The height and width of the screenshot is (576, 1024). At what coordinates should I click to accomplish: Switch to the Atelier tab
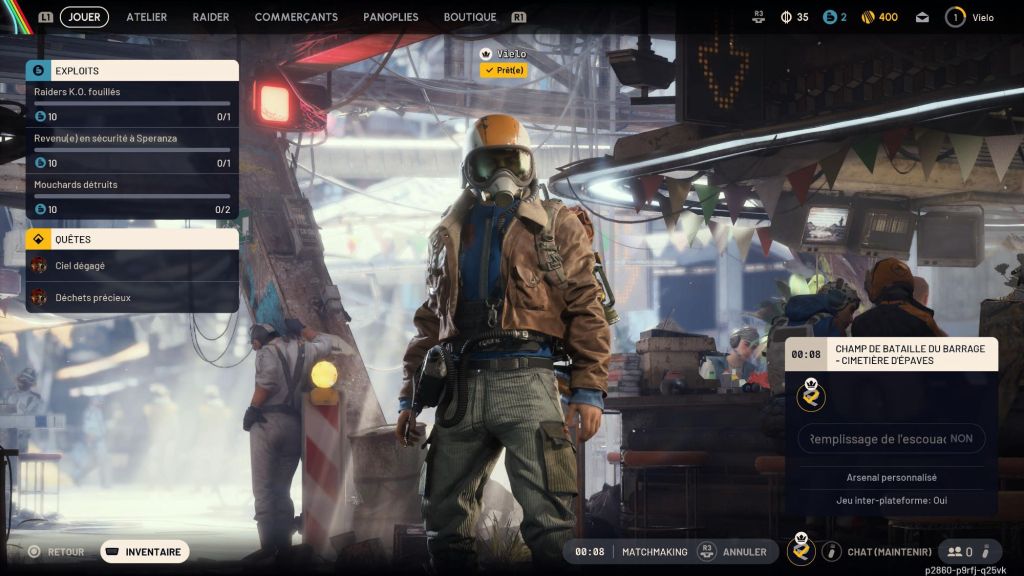point(146,17)
